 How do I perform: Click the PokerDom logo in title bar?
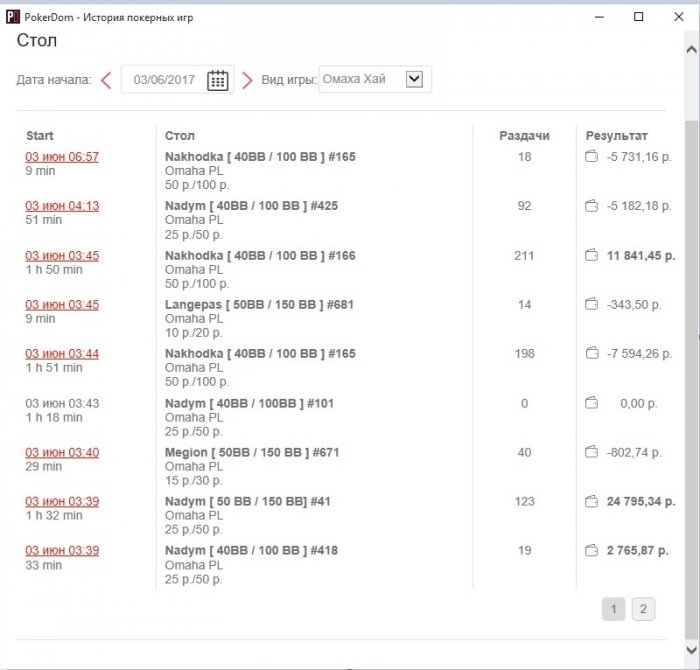point(12,17)
